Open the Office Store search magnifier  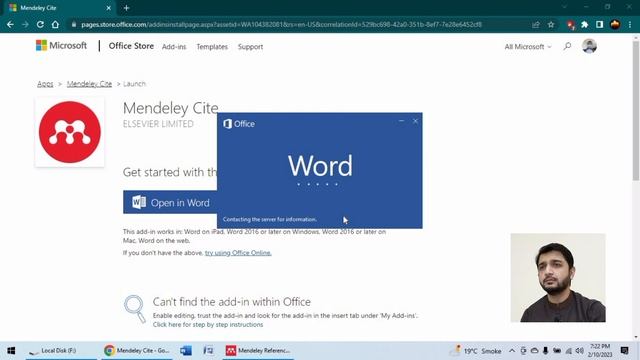(x=567, y=46)
